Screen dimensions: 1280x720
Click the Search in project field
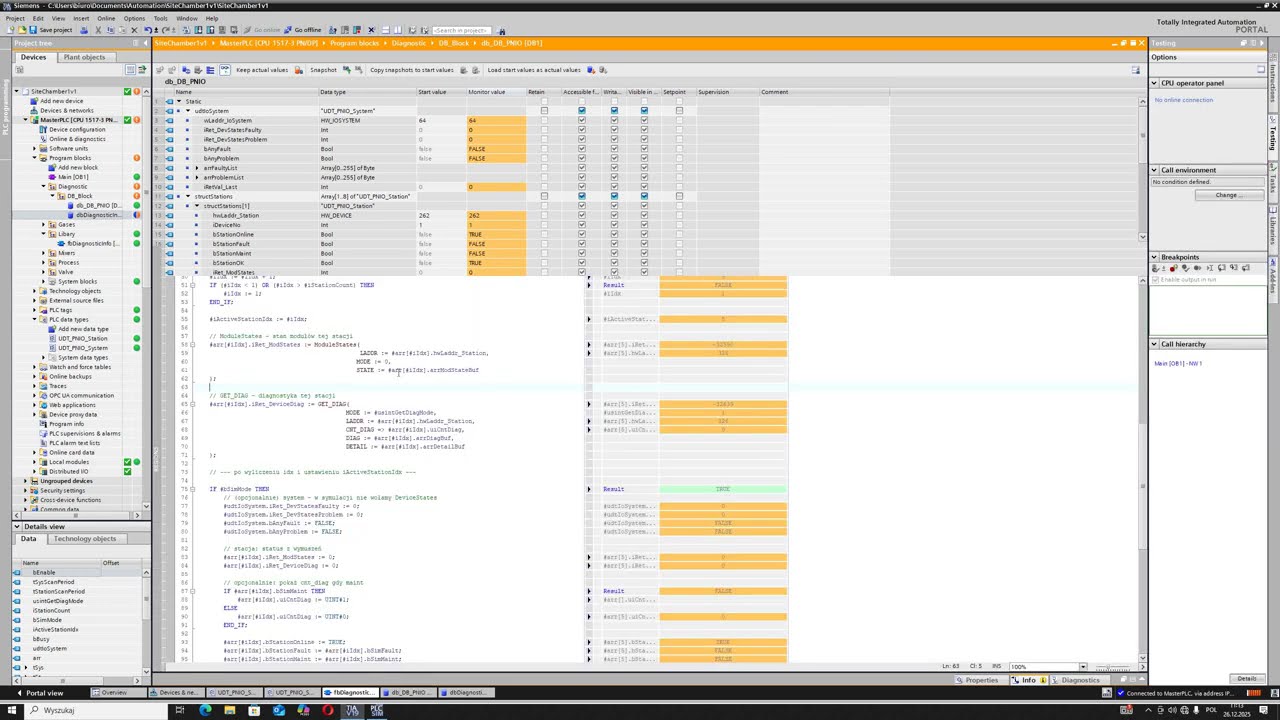[x=462, y=30]
